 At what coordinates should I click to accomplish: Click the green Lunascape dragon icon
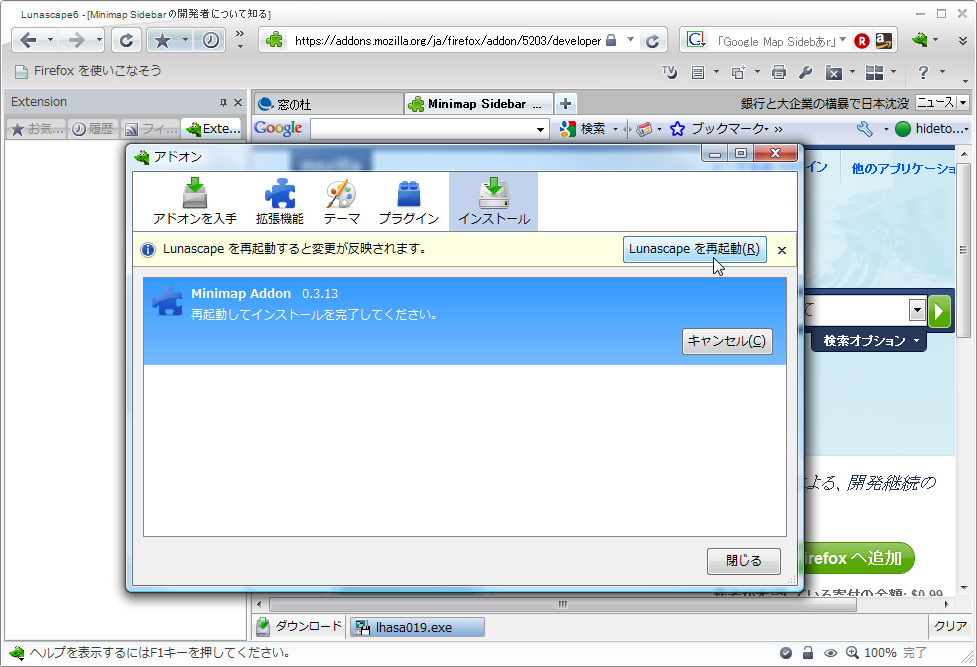coord(921,40)
